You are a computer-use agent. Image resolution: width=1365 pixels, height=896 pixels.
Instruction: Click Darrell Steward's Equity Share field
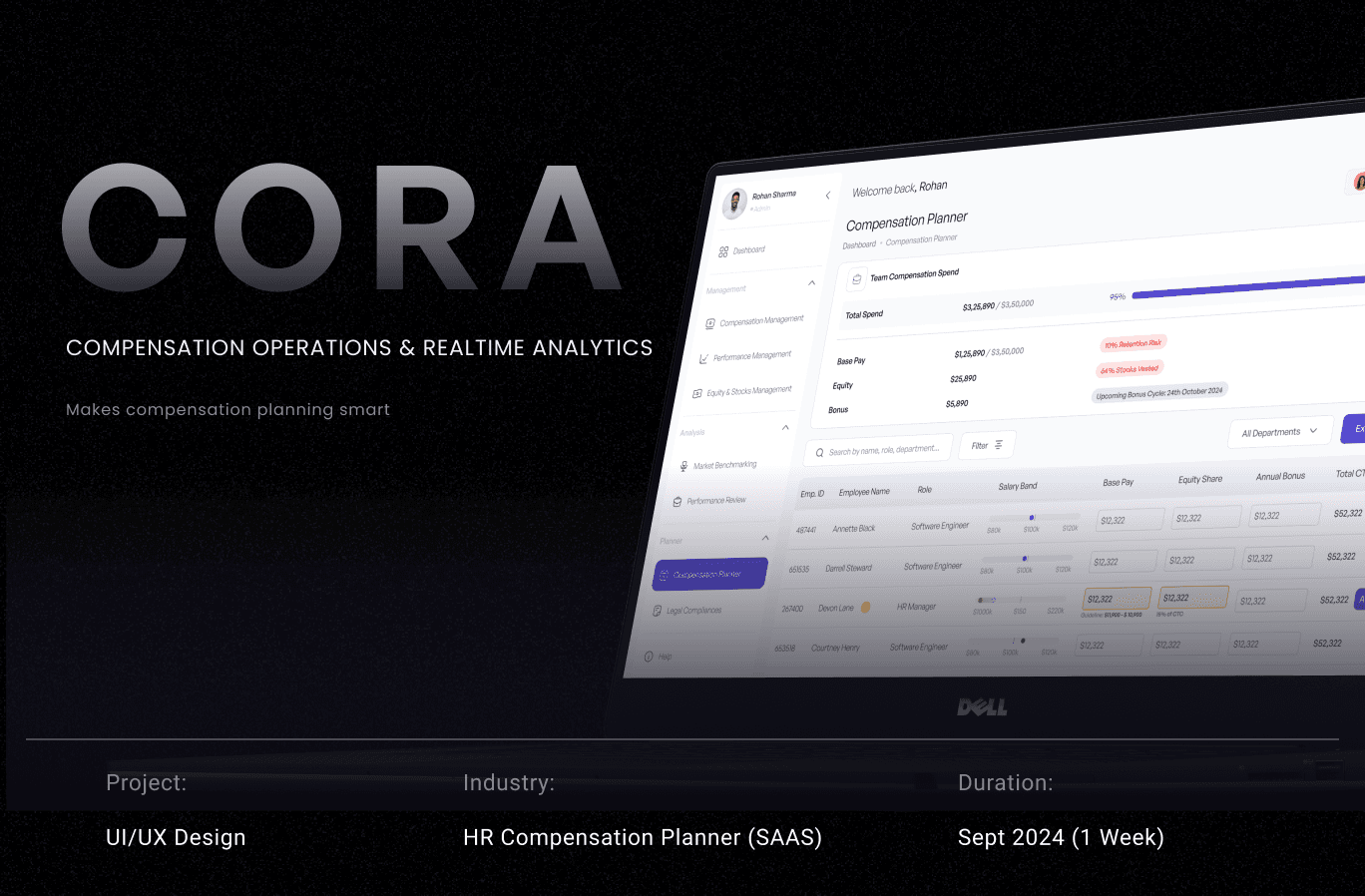tap(1199, 559)
